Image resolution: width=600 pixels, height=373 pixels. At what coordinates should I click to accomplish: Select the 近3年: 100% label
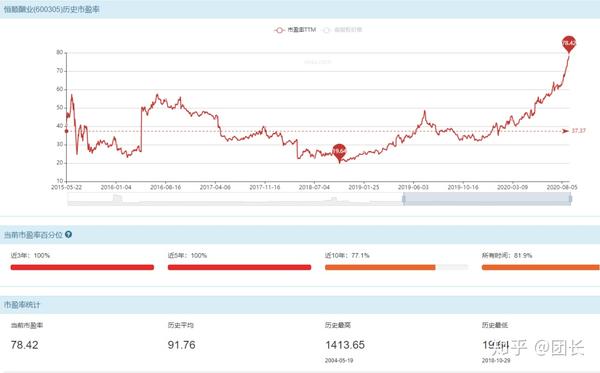(30, 255)
